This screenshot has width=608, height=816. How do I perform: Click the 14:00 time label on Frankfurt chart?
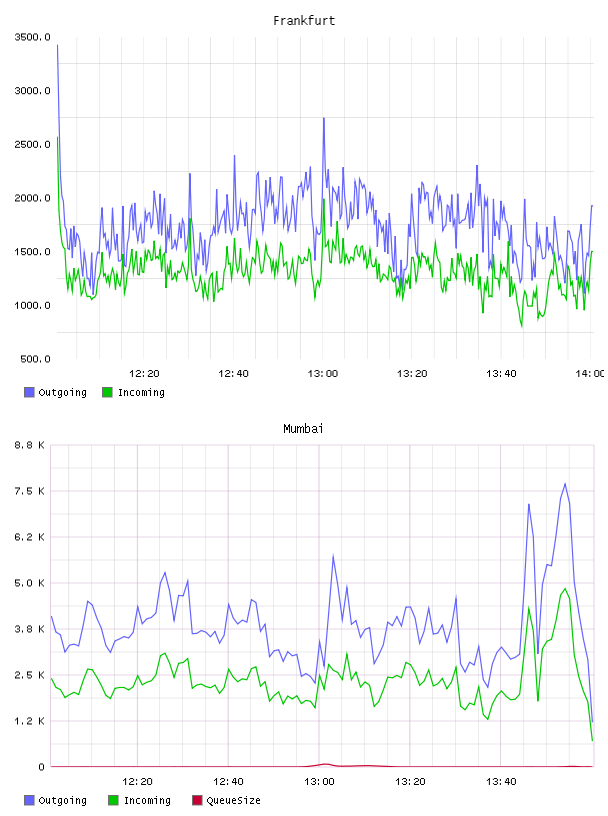click(590, 374)
